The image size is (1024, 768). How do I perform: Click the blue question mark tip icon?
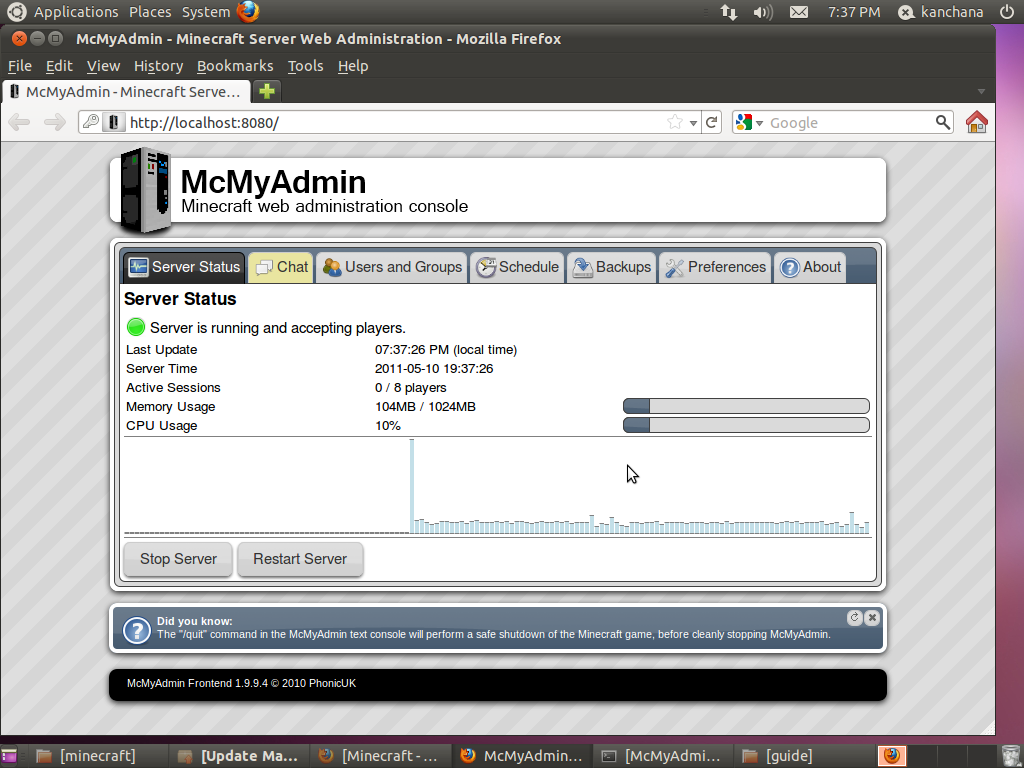(x=136, y=631)
